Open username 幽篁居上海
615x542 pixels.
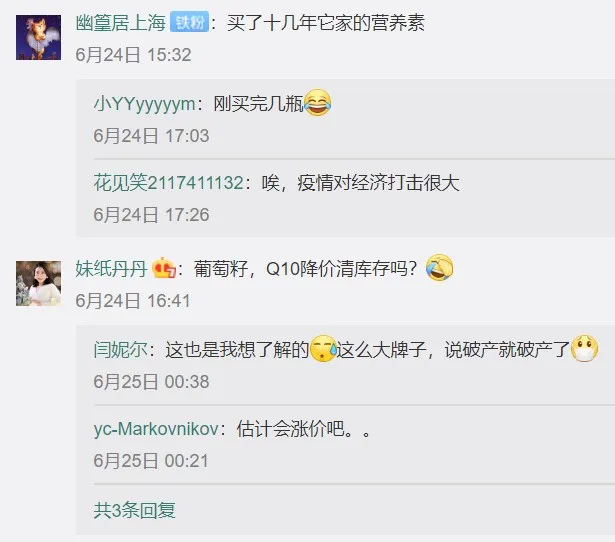(x=121, y=22)
